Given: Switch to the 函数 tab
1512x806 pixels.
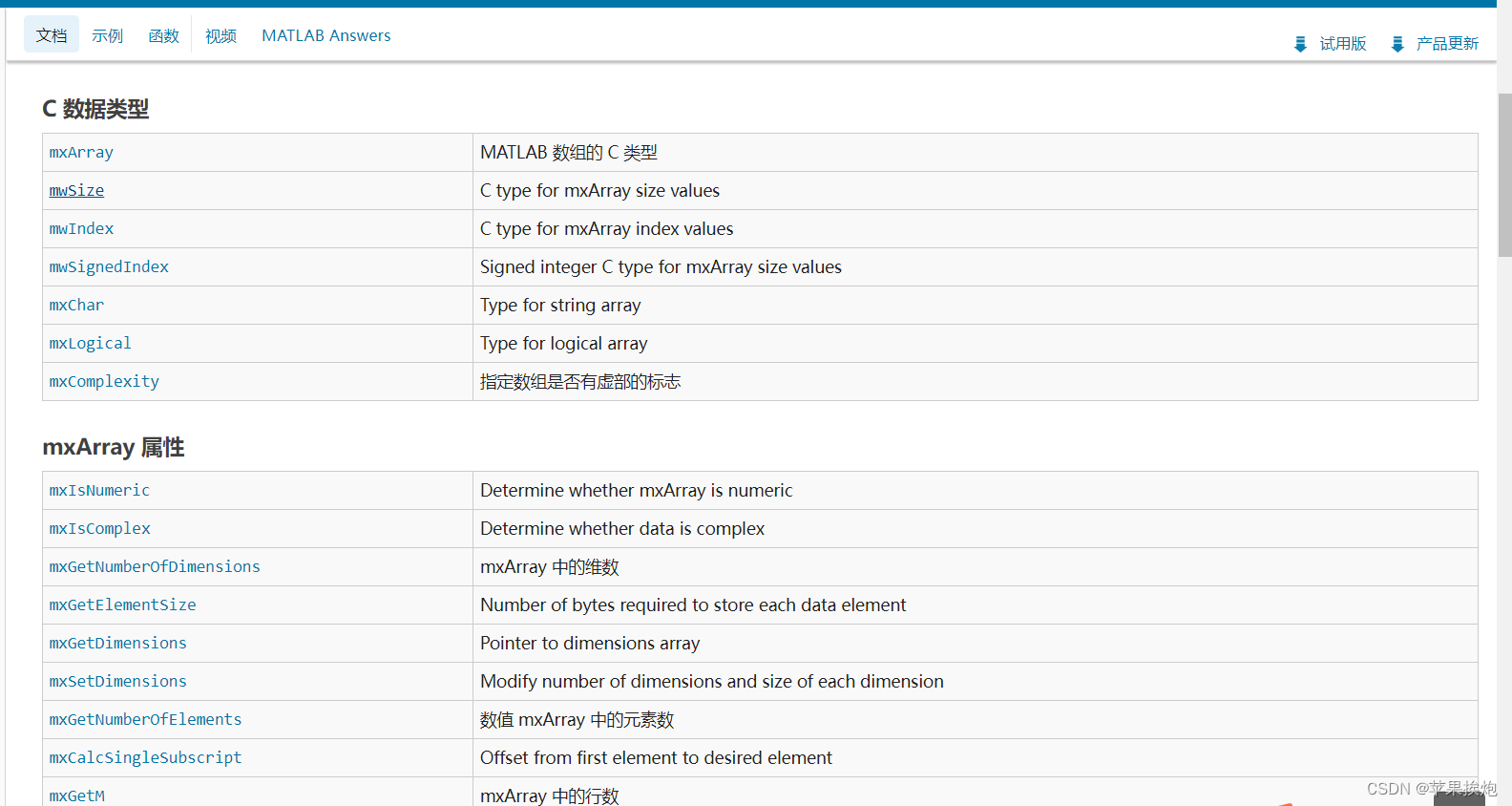Looking at the screenshot, I should tap(164, 35).
